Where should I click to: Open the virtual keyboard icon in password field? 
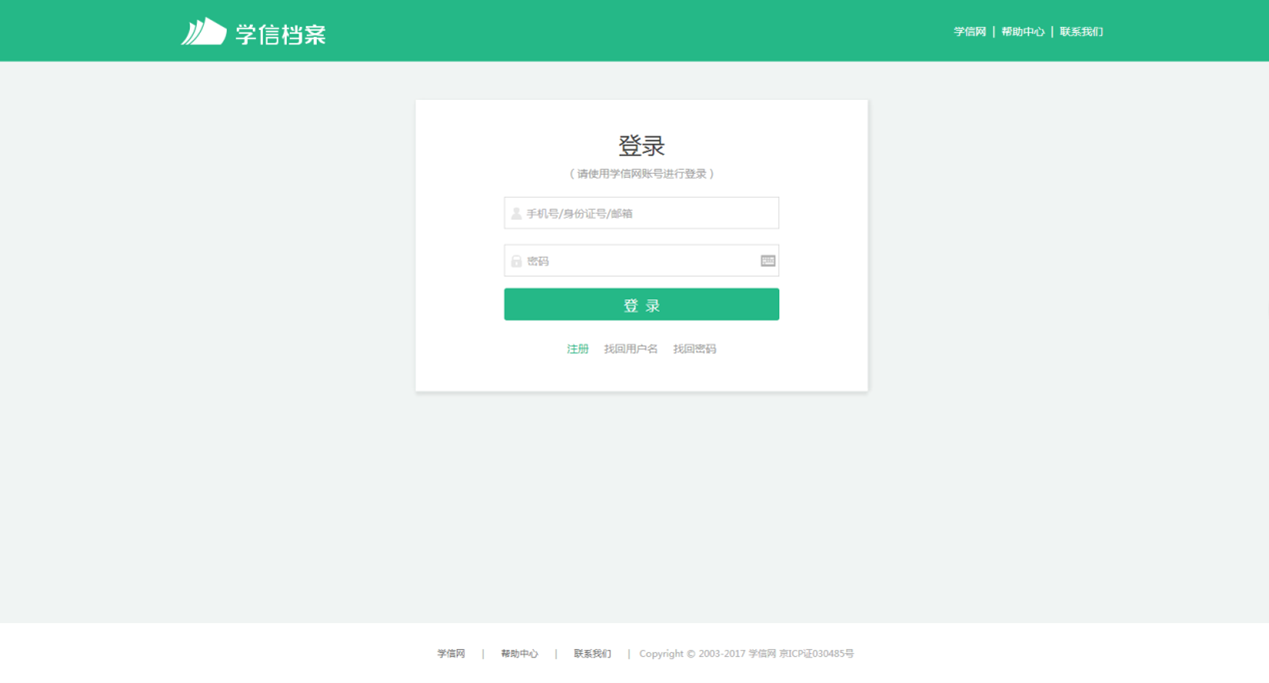click(767, 261)
